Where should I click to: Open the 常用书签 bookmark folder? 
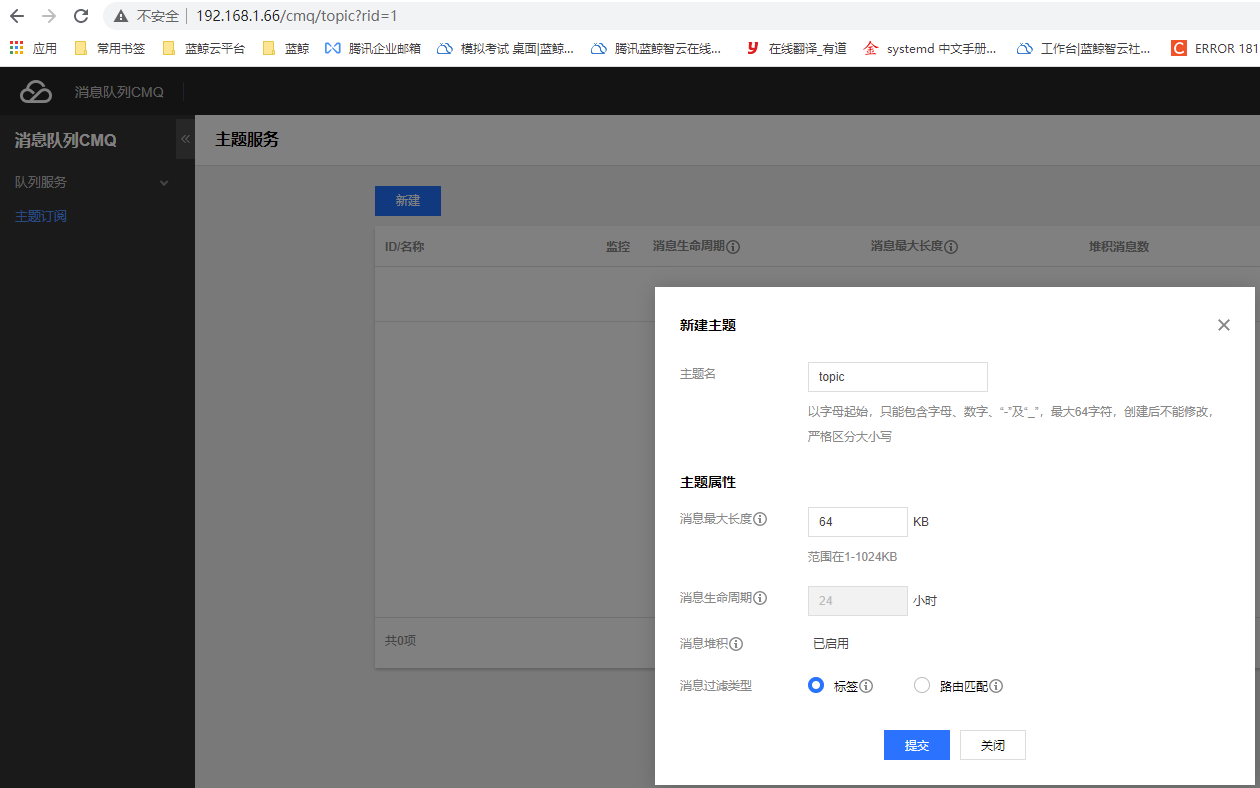pyautogui.click(x=110, y=48)
